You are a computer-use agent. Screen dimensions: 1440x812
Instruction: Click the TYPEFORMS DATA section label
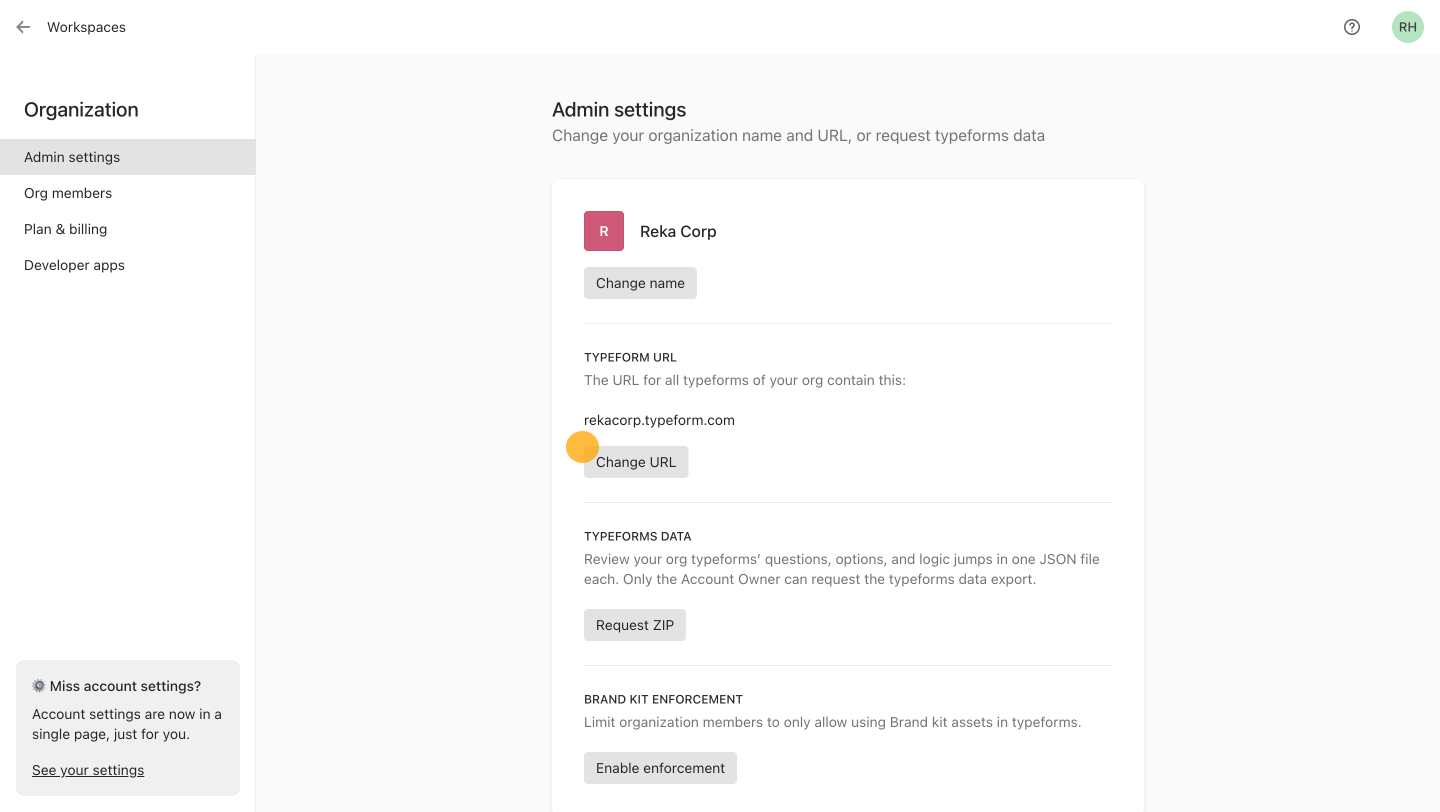[638, 536]
